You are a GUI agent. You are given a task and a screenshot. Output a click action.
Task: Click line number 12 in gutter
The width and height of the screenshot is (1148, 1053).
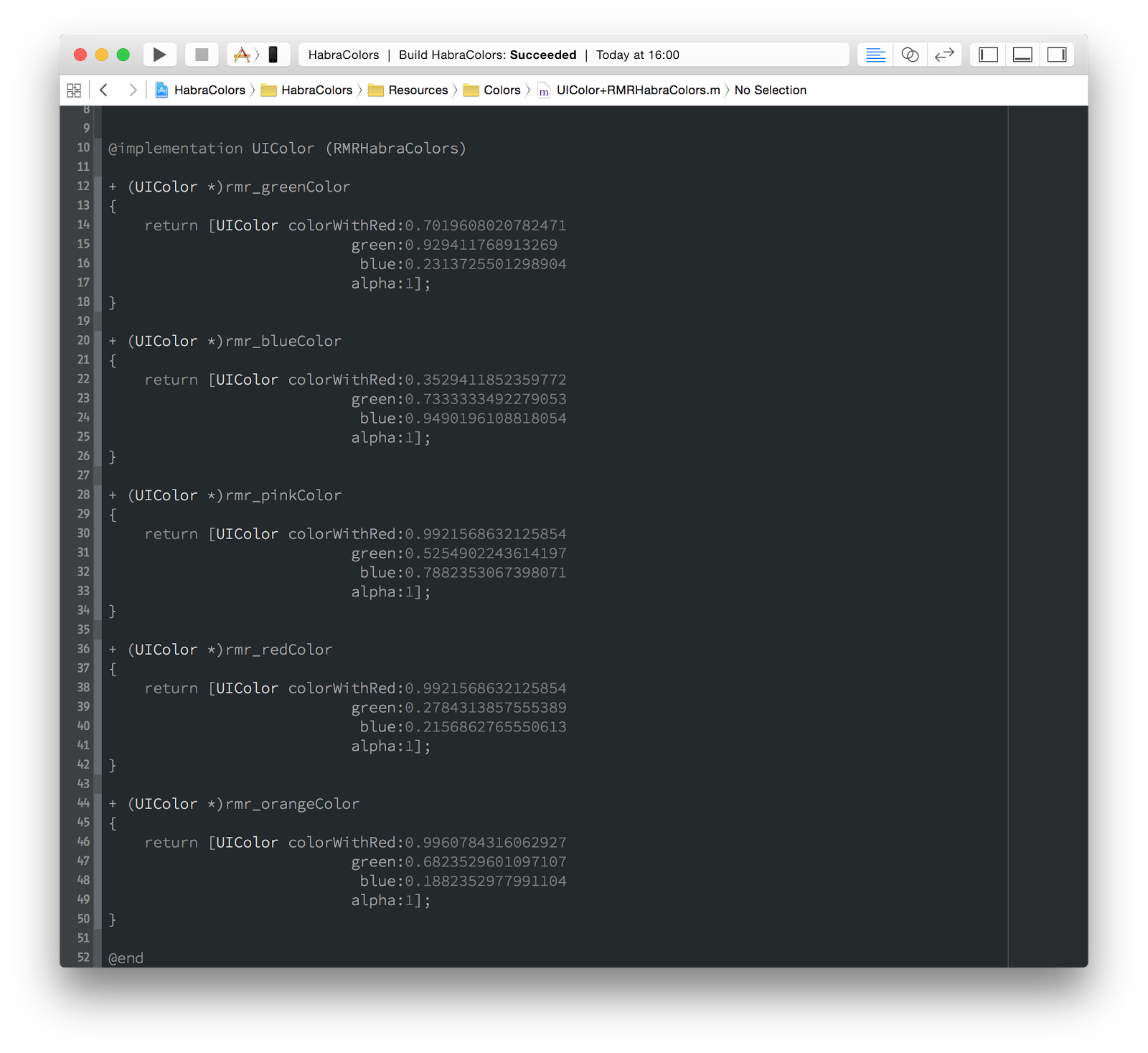(x=83, y=186)
